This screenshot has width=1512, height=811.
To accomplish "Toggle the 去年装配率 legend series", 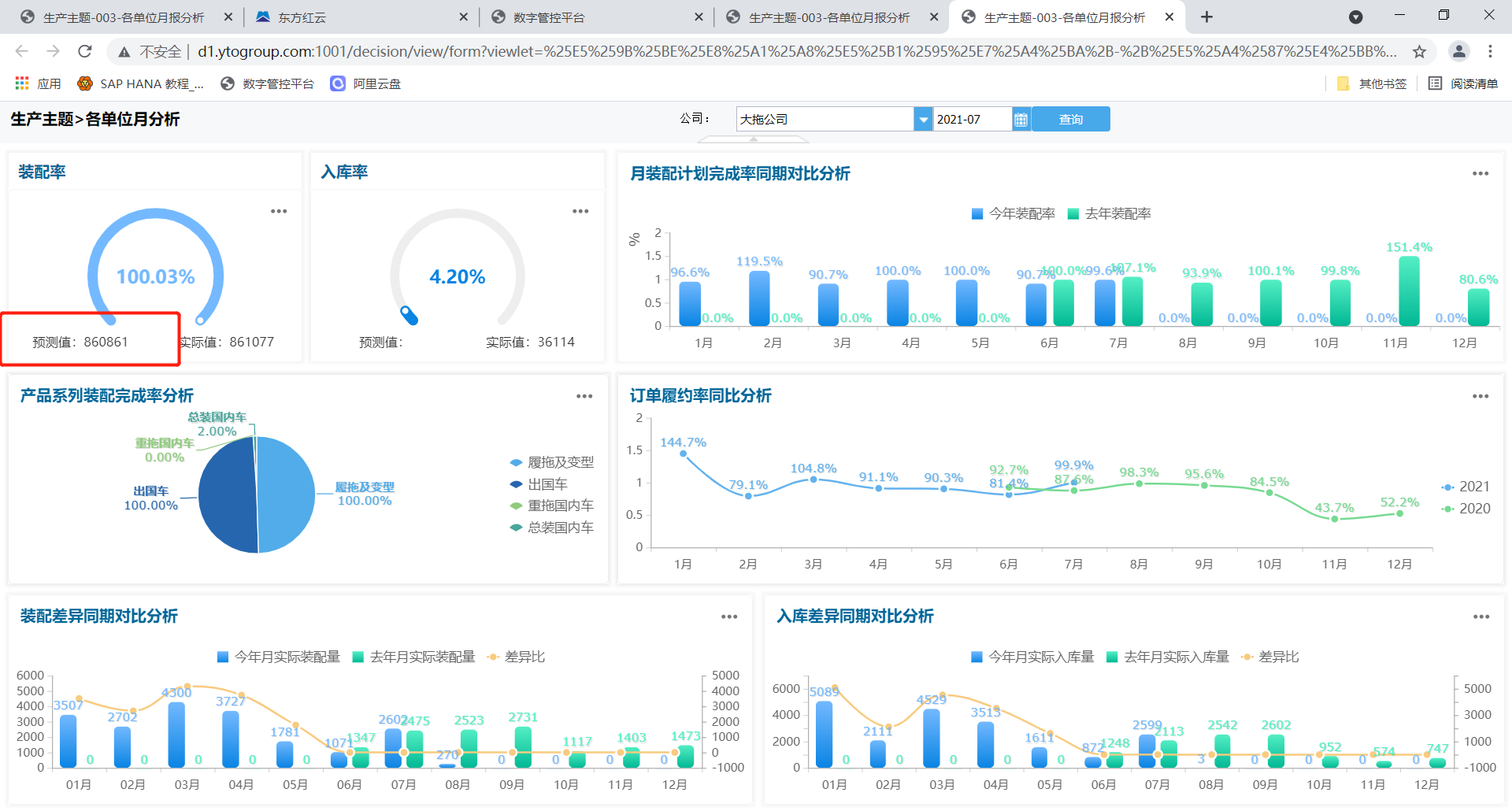I will [x=1110, y=213].
